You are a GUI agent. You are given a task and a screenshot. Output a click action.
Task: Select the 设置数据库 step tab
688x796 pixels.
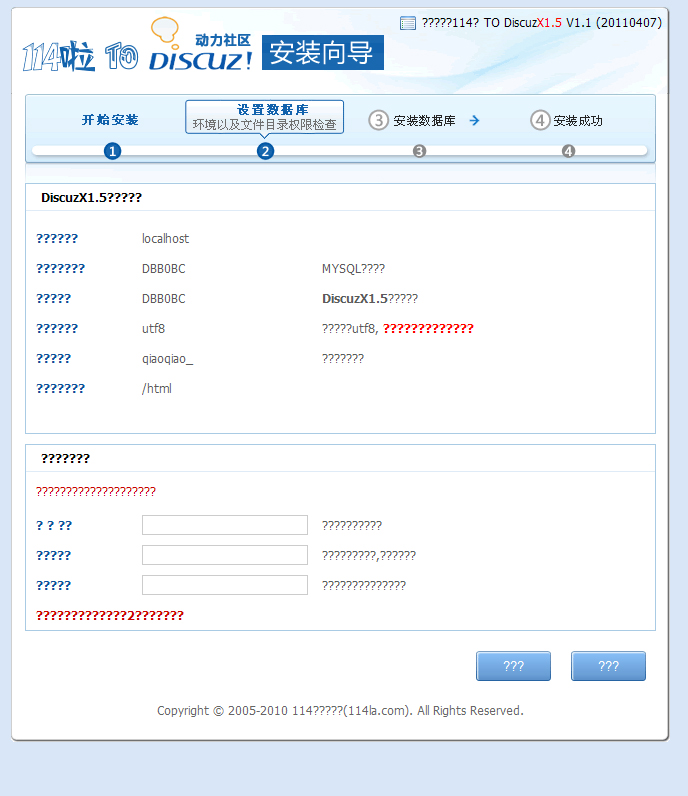(x=265, y=117)
